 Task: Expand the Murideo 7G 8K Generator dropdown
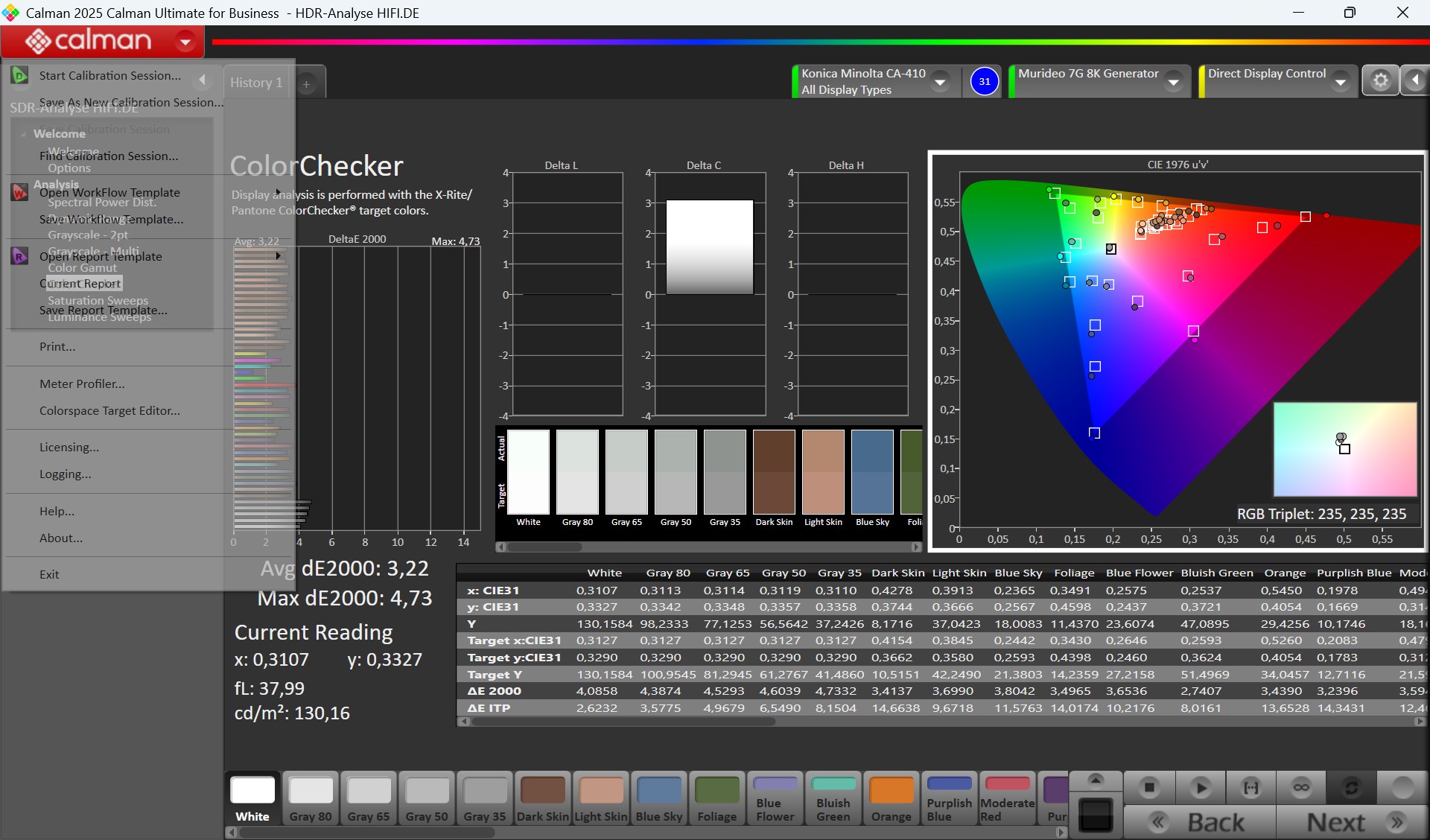click(x=1173, y=81)
